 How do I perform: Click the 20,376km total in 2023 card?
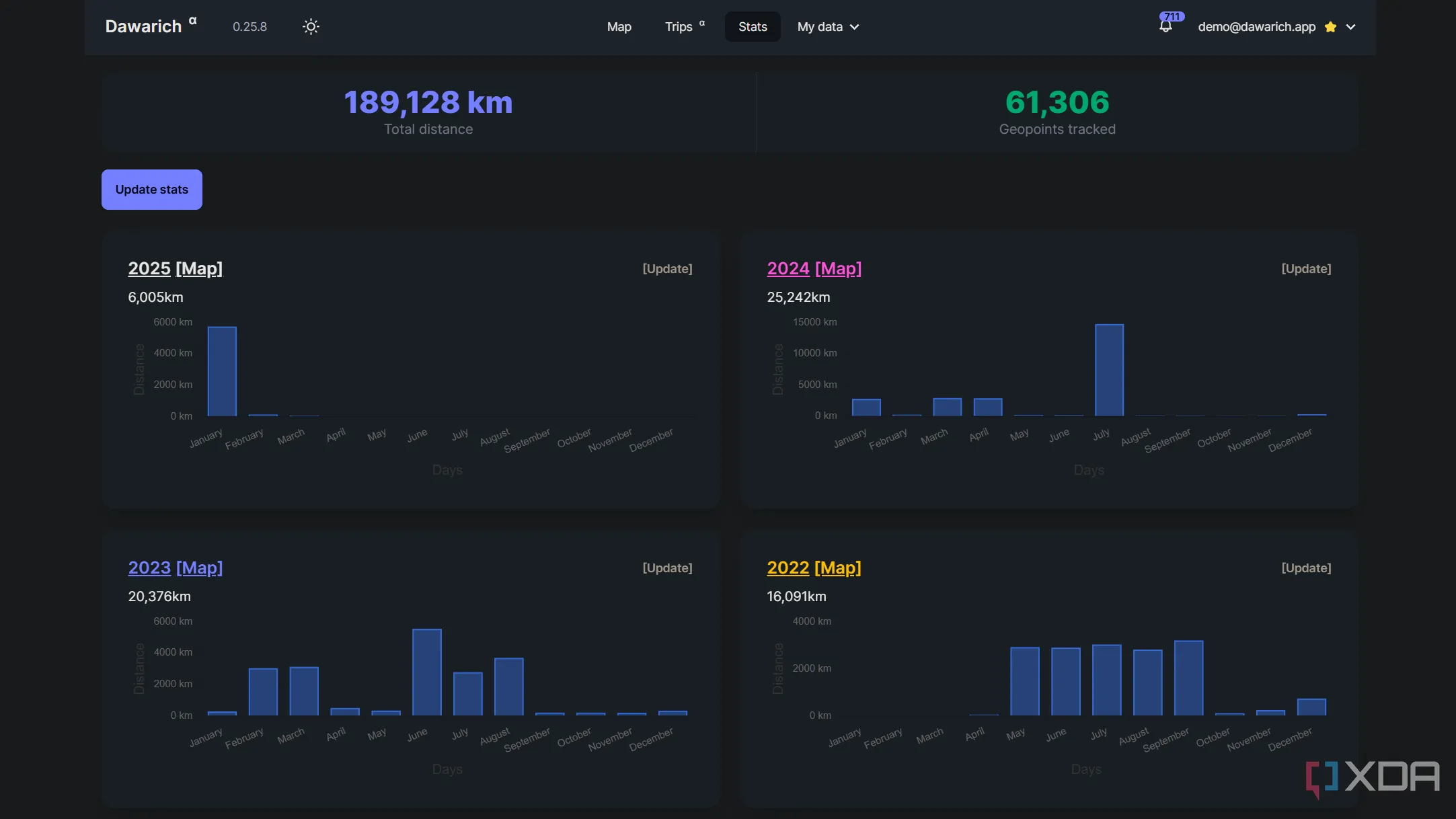[159, 596]
